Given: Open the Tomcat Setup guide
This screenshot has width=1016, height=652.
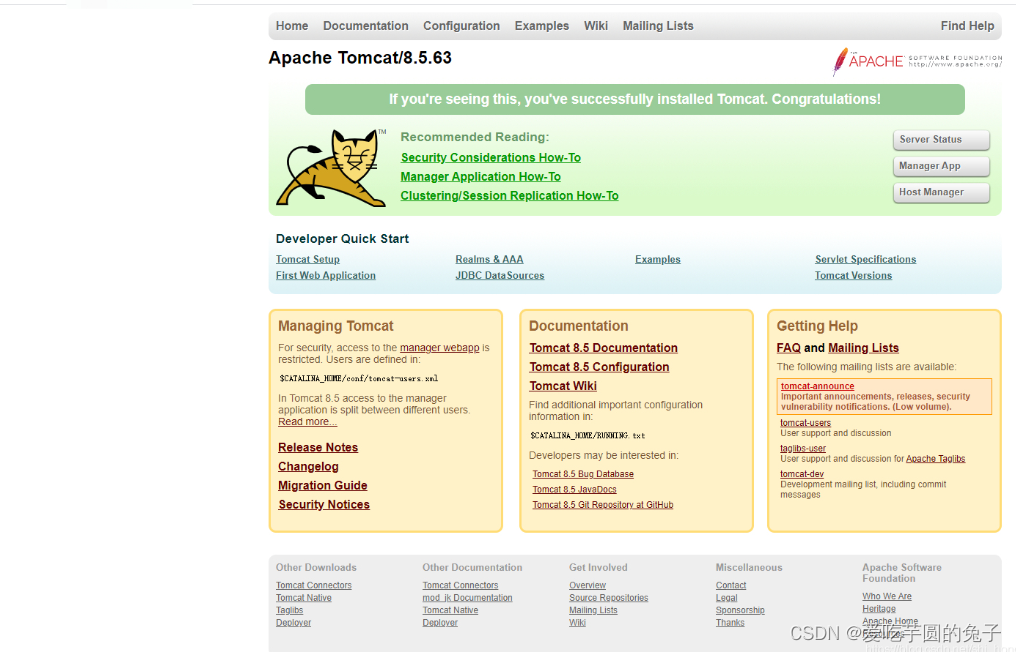Looking at the screenshot, I should [x=307, y=259].
